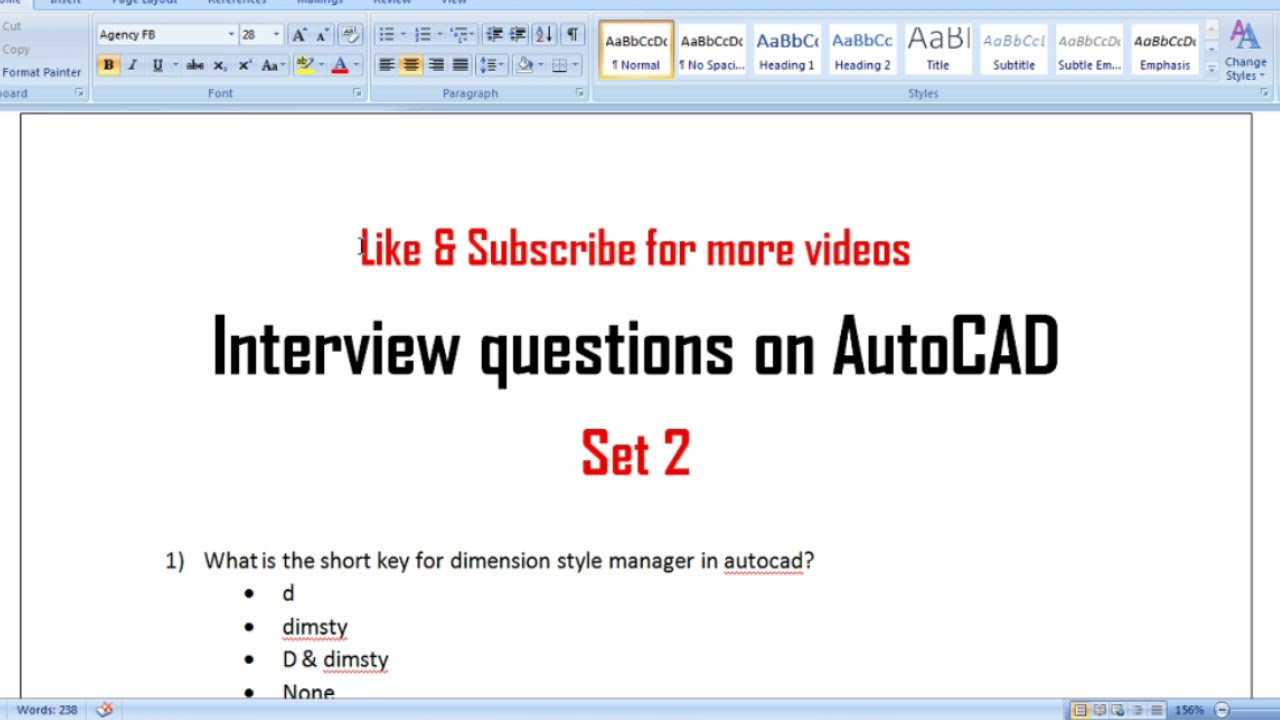1280x720 pixels.
Task: Apply Heading 2 style
Action: 862,50
